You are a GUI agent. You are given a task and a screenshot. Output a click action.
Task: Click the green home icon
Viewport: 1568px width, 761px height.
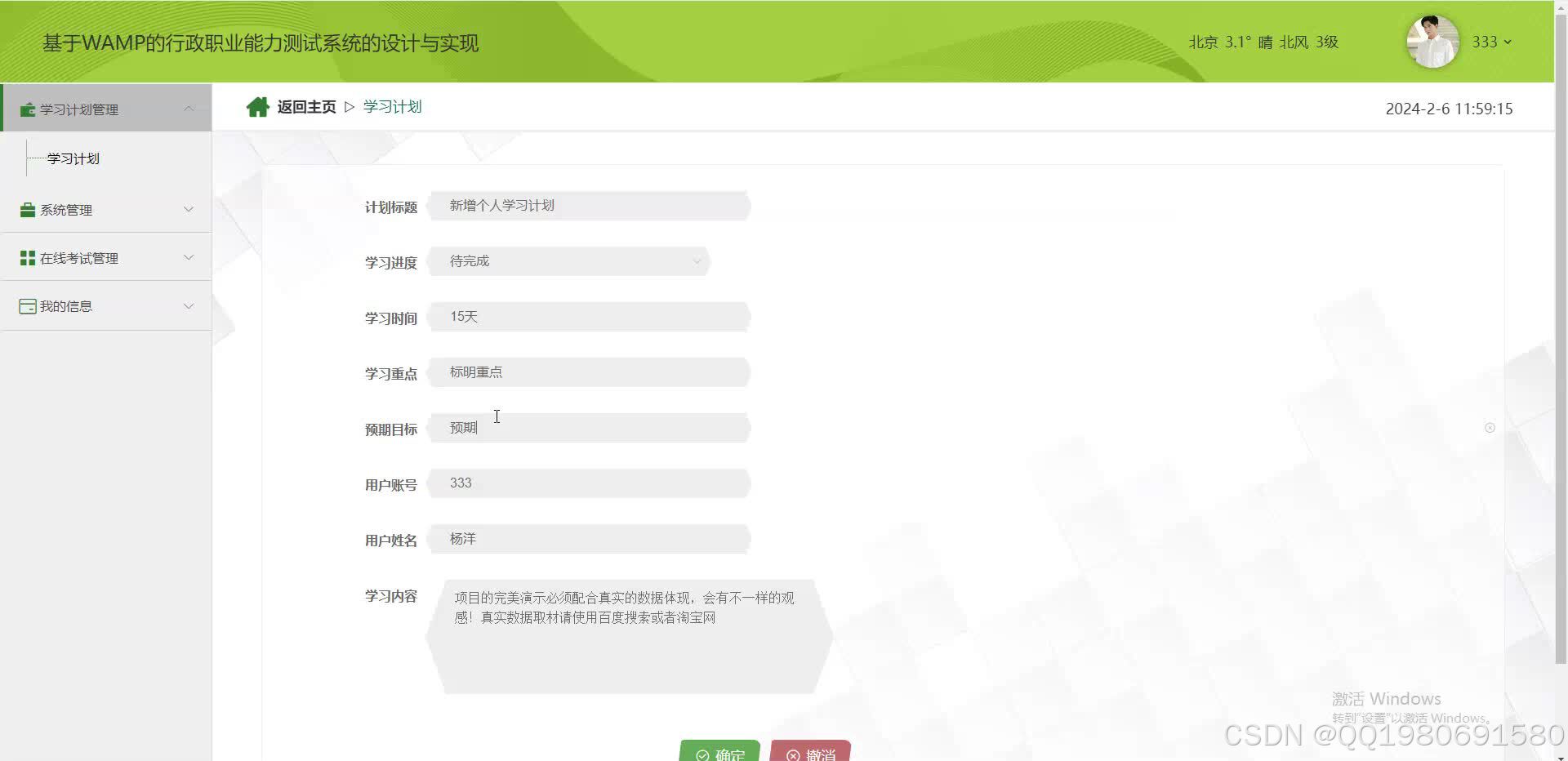click(257, 107)
